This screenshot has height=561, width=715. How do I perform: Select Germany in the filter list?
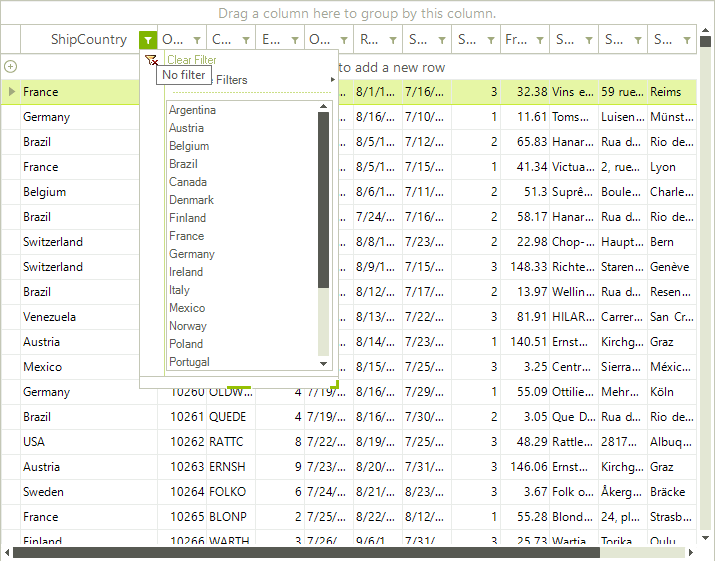coord(192,254)
